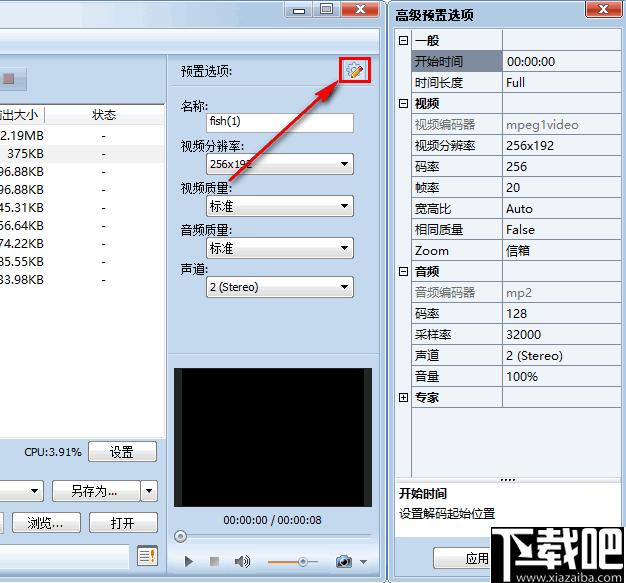
Task: Open the advanced preset editor icon
Action: (x=355, y=70)
